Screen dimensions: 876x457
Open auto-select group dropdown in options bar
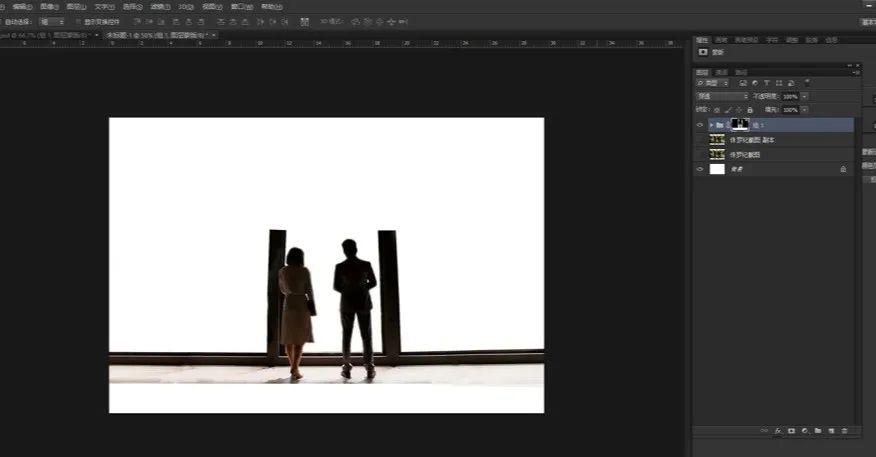tap(52, 22)
